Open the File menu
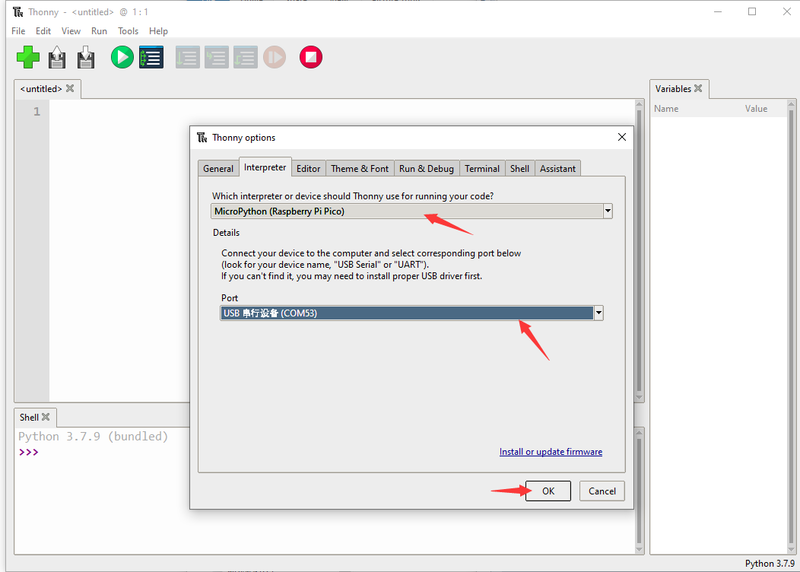Viewport: 800px width, 572px height. [x=18, y=31]
